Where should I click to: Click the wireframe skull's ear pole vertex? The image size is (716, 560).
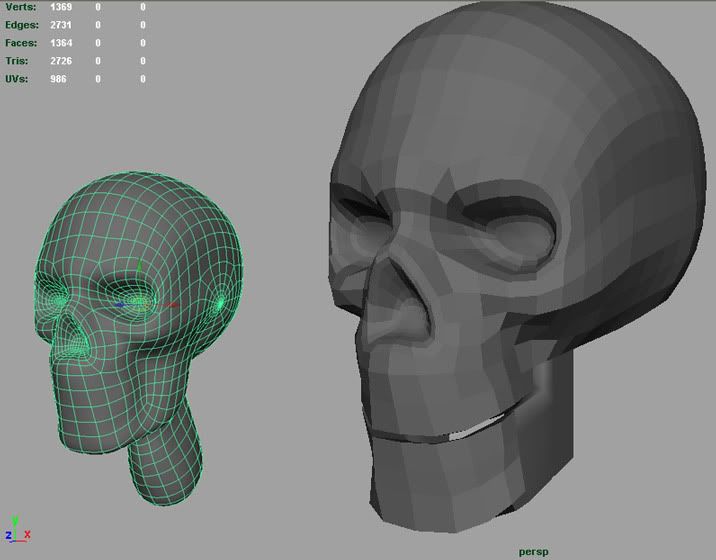coord(221,302)
